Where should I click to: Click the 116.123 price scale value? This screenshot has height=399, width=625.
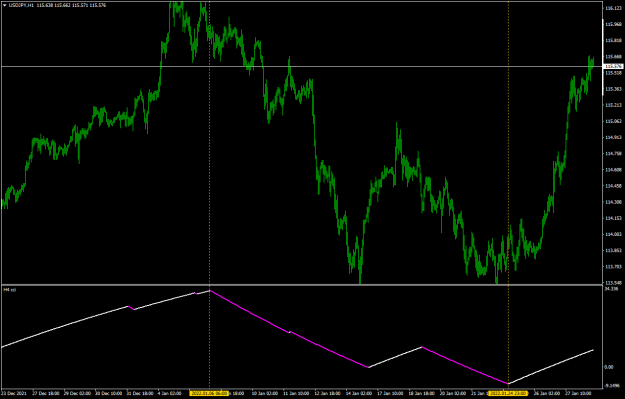pyautogui.click(x=613, y=8)
